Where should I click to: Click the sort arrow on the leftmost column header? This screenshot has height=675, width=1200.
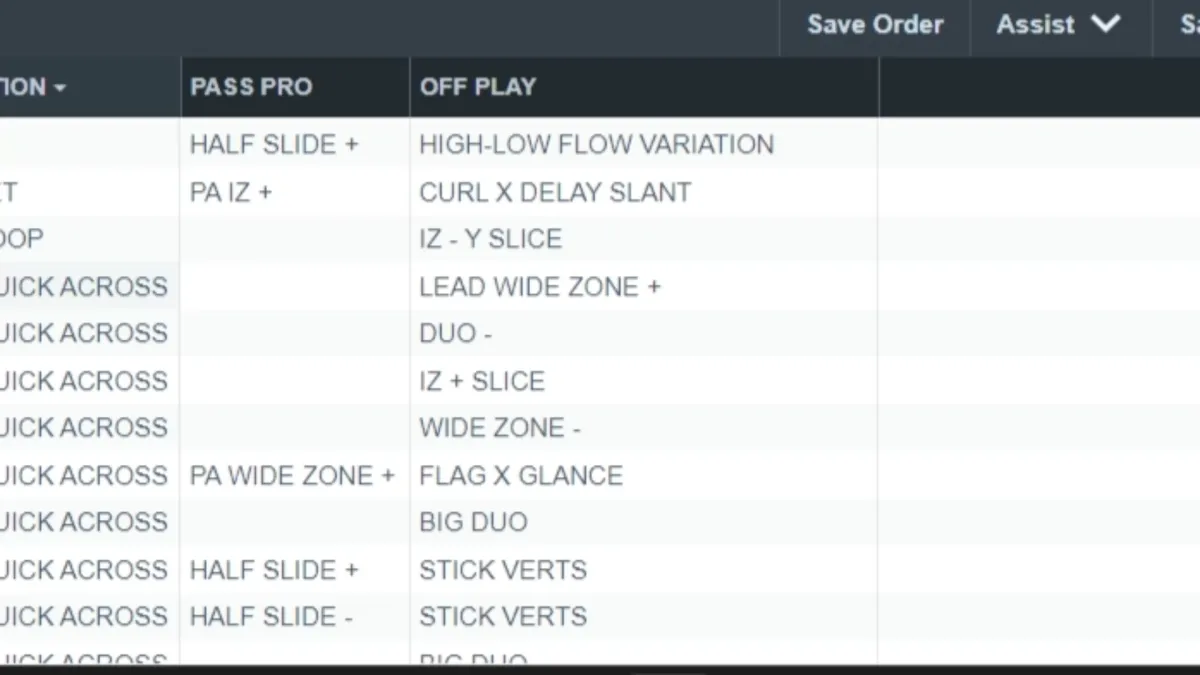(60, 88)
